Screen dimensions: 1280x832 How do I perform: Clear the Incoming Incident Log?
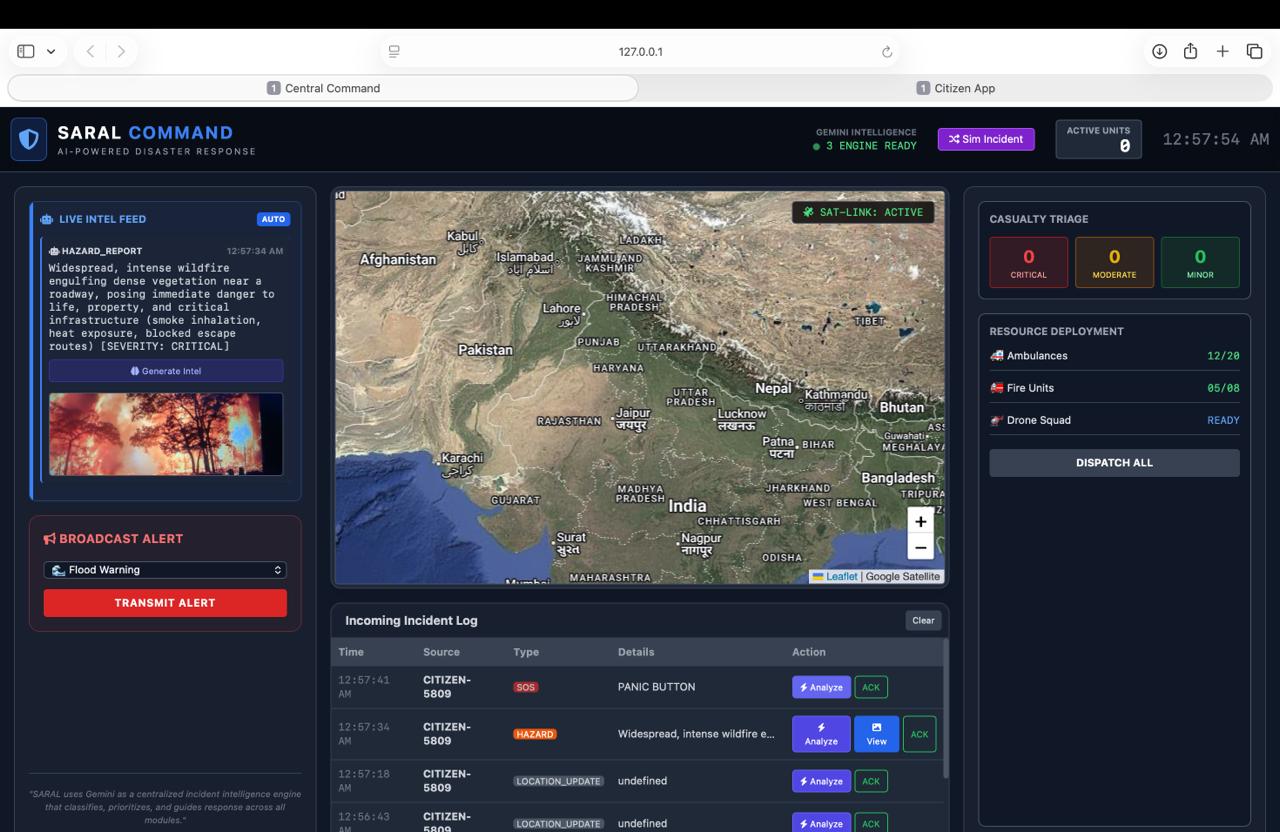point(923,620)
